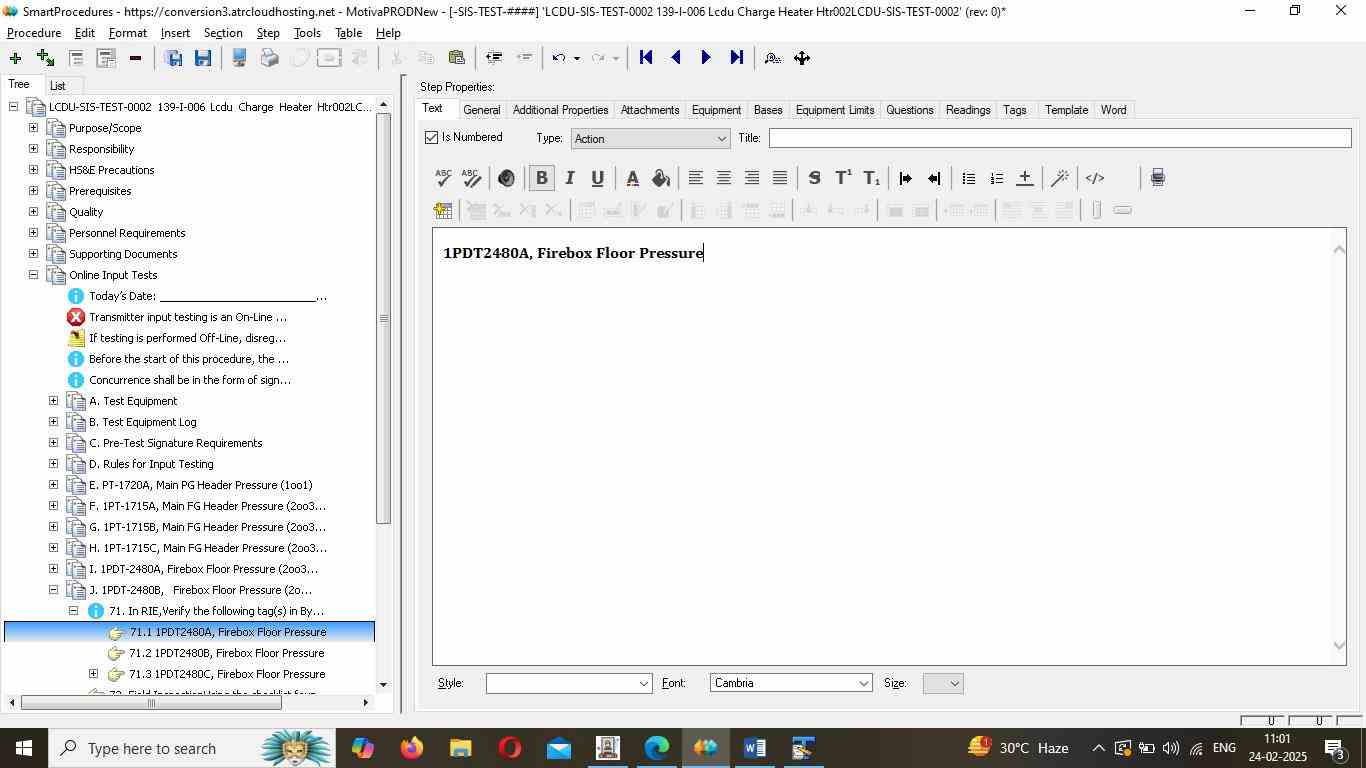1366x768 pixels.
Task: Click the tree vertical scrollbar thumb
Action: (x=383, y=320)
